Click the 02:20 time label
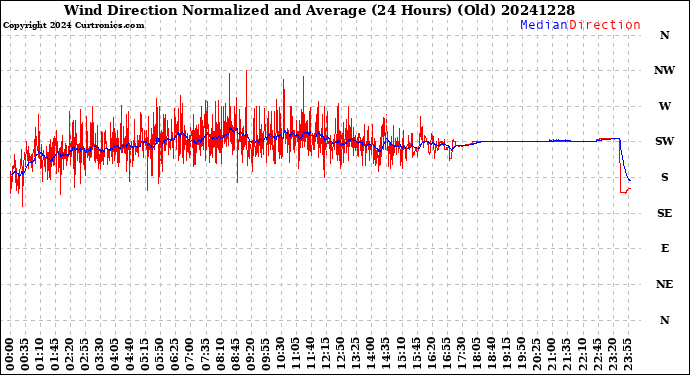 pyautogui.click(x=70, y=354)
